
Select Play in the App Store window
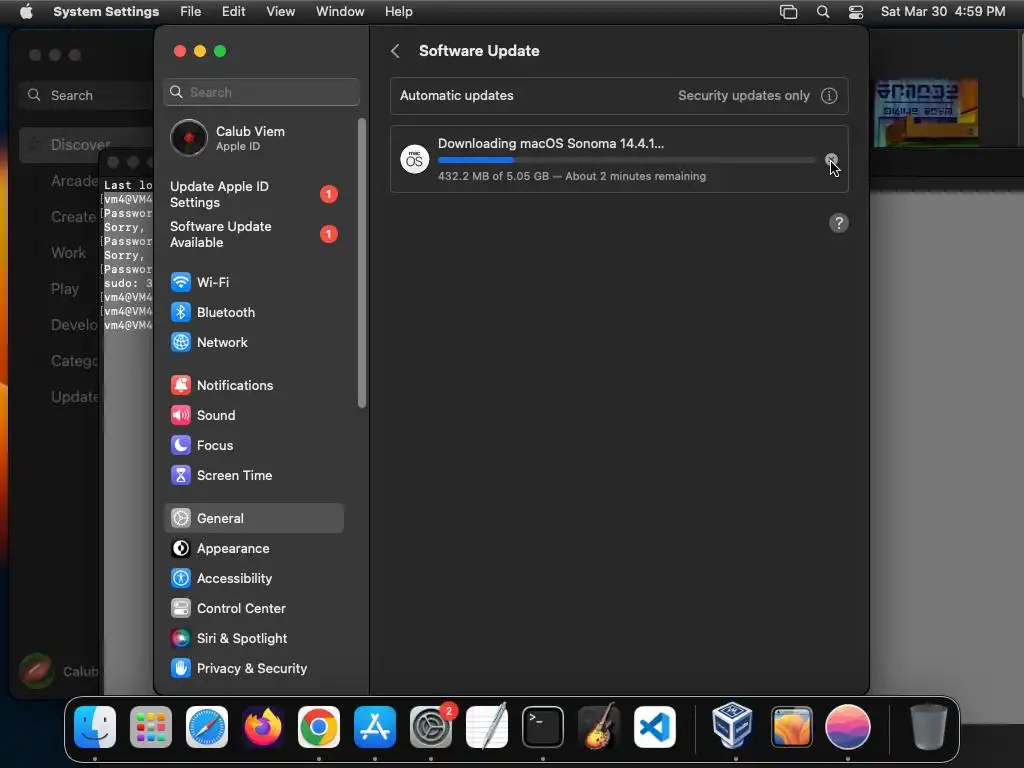tap(65, 289)
